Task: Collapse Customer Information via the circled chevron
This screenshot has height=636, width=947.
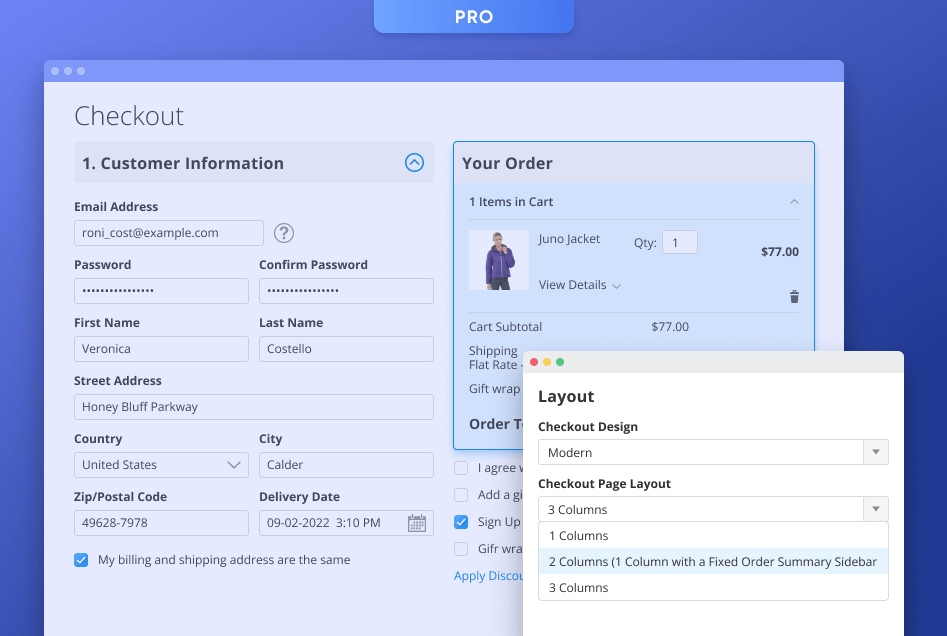Action: (x=414, y=162)
